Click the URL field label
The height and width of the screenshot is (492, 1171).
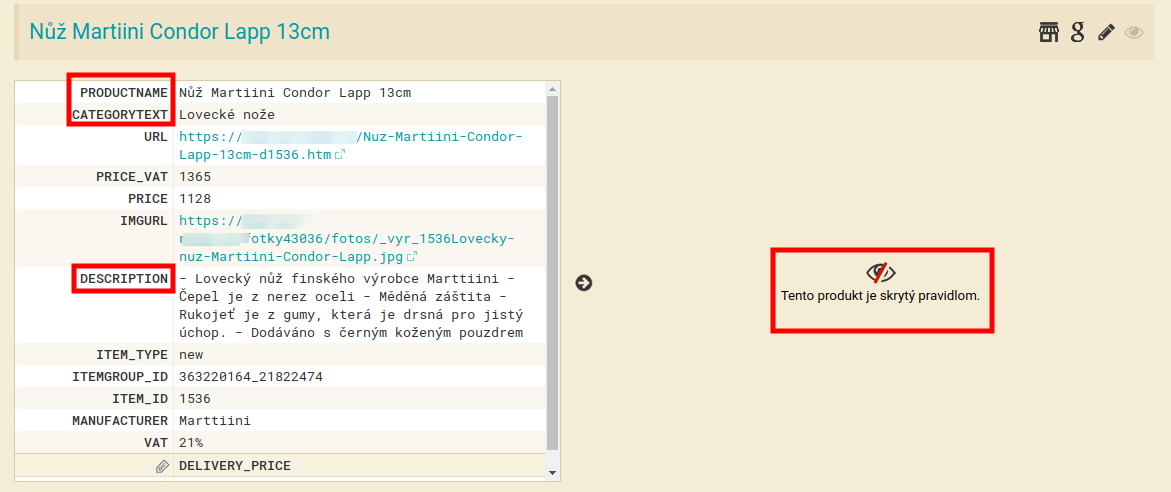coord(156,137)
